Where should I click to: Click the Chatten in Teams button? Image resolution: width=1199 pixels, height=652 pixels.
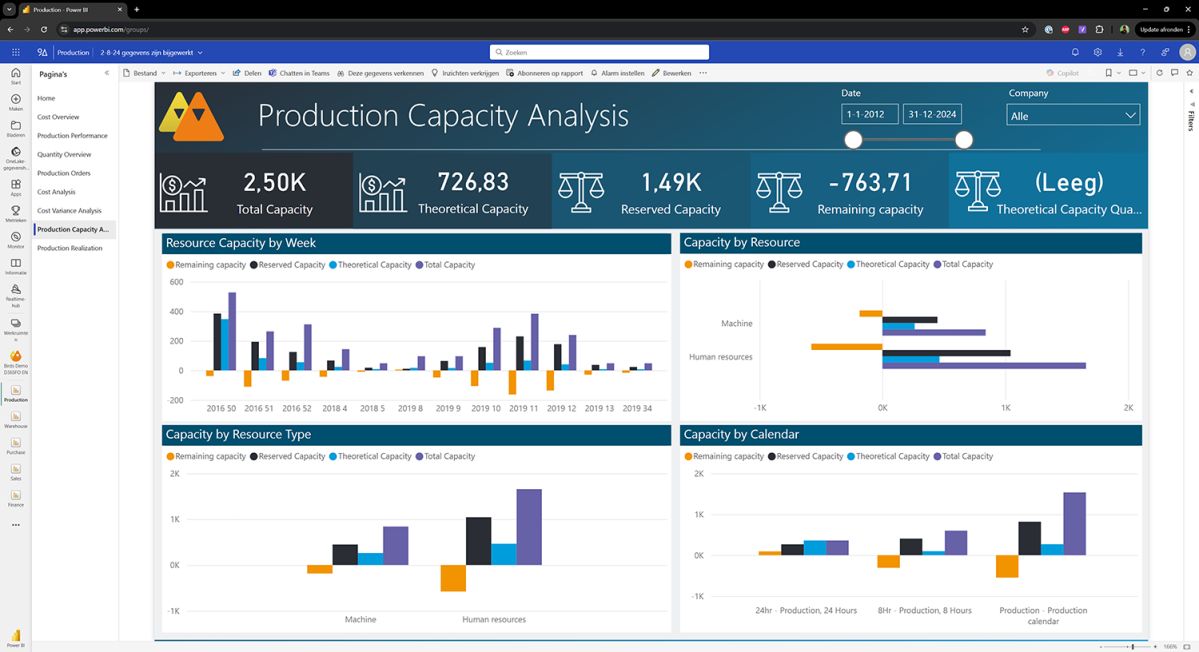[x=300, y=73]
